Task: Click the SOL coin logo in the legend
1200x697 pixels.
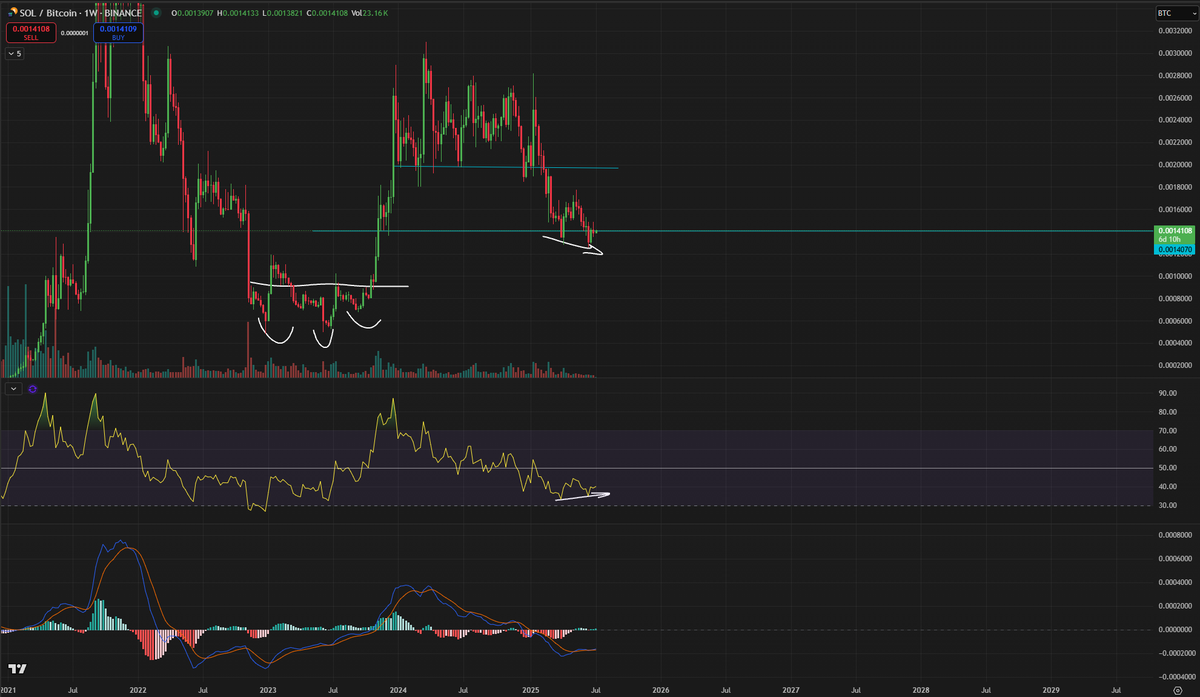Action: click(11, 13)
